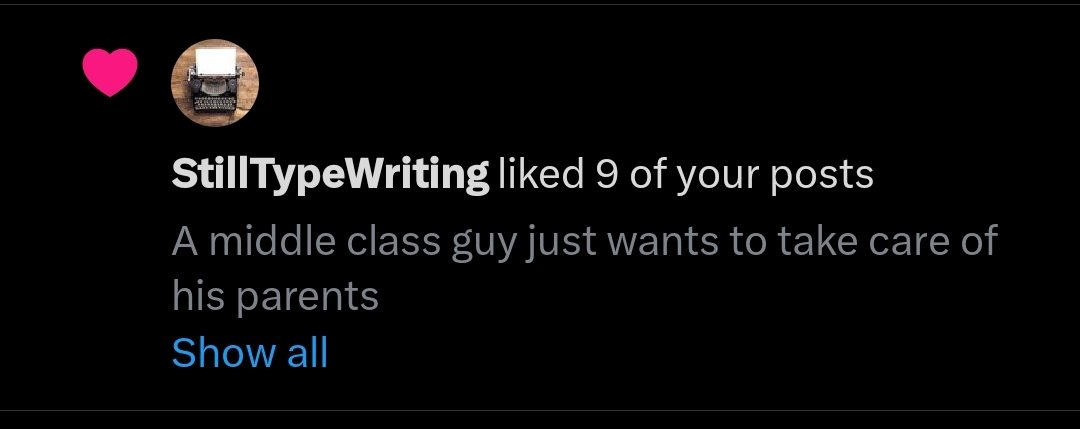Open the typewriter profile avatar

(215, 83)
